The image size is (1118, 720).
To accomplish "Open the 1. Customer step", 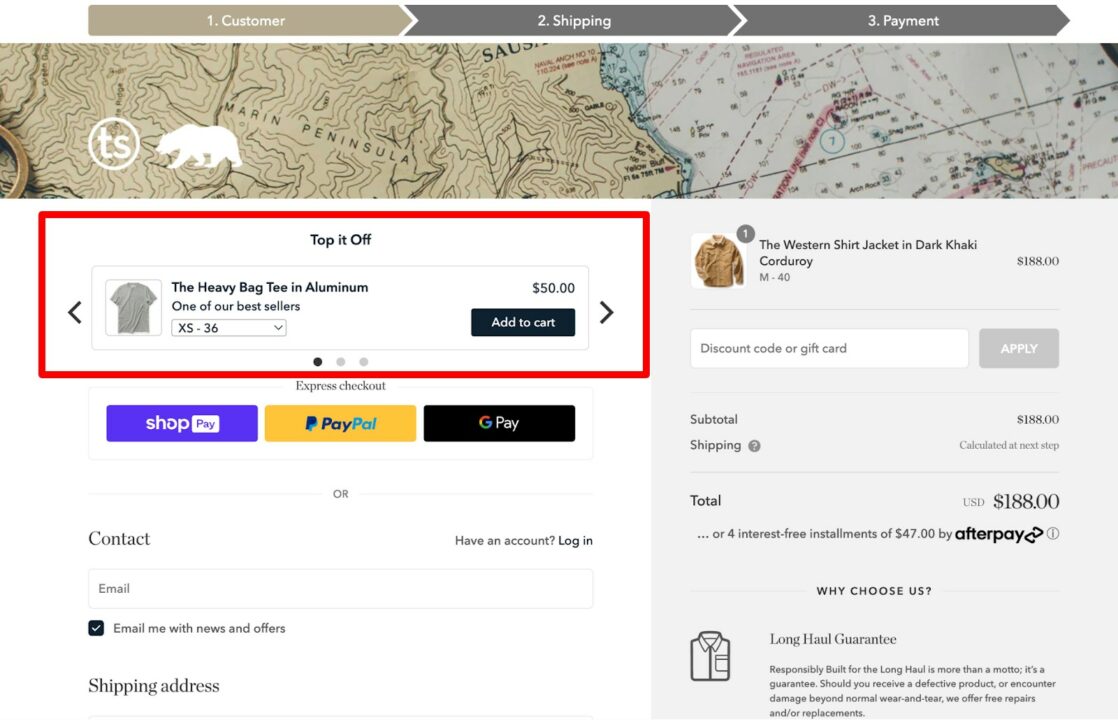I will (246, 21).
